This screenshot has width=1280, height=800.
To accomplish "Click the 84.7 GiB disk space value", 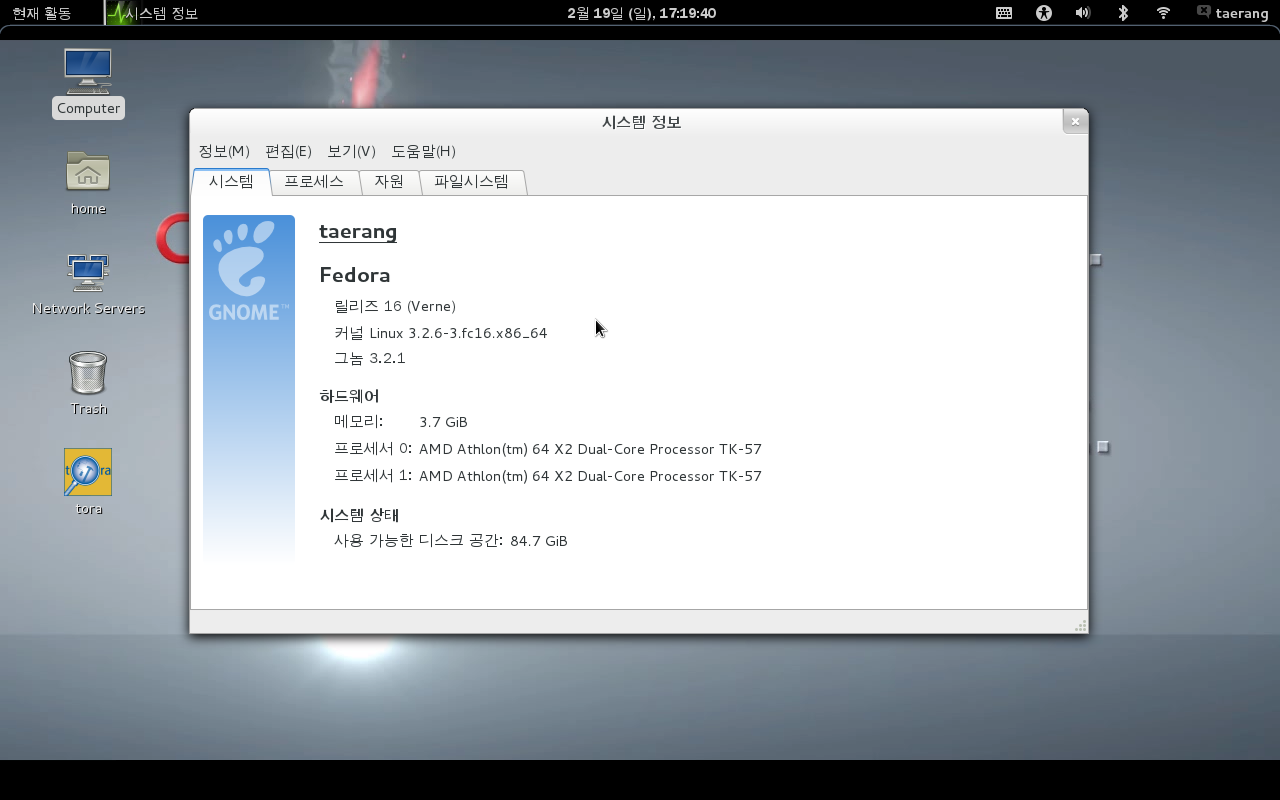I will click(x=539, y=541).
